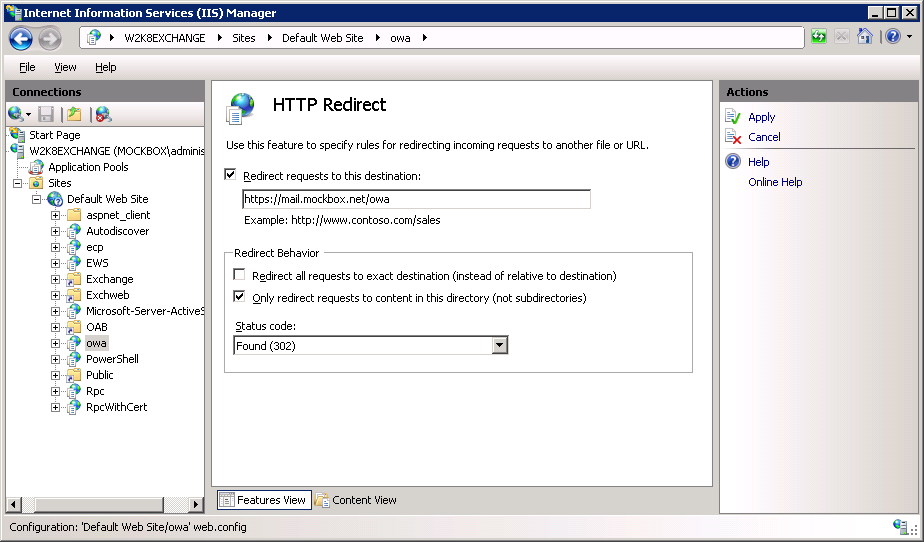Click Connections scrollbar left arrow
Image resolution: width=924 pixels, height=542 pixels.
point(14,504)
